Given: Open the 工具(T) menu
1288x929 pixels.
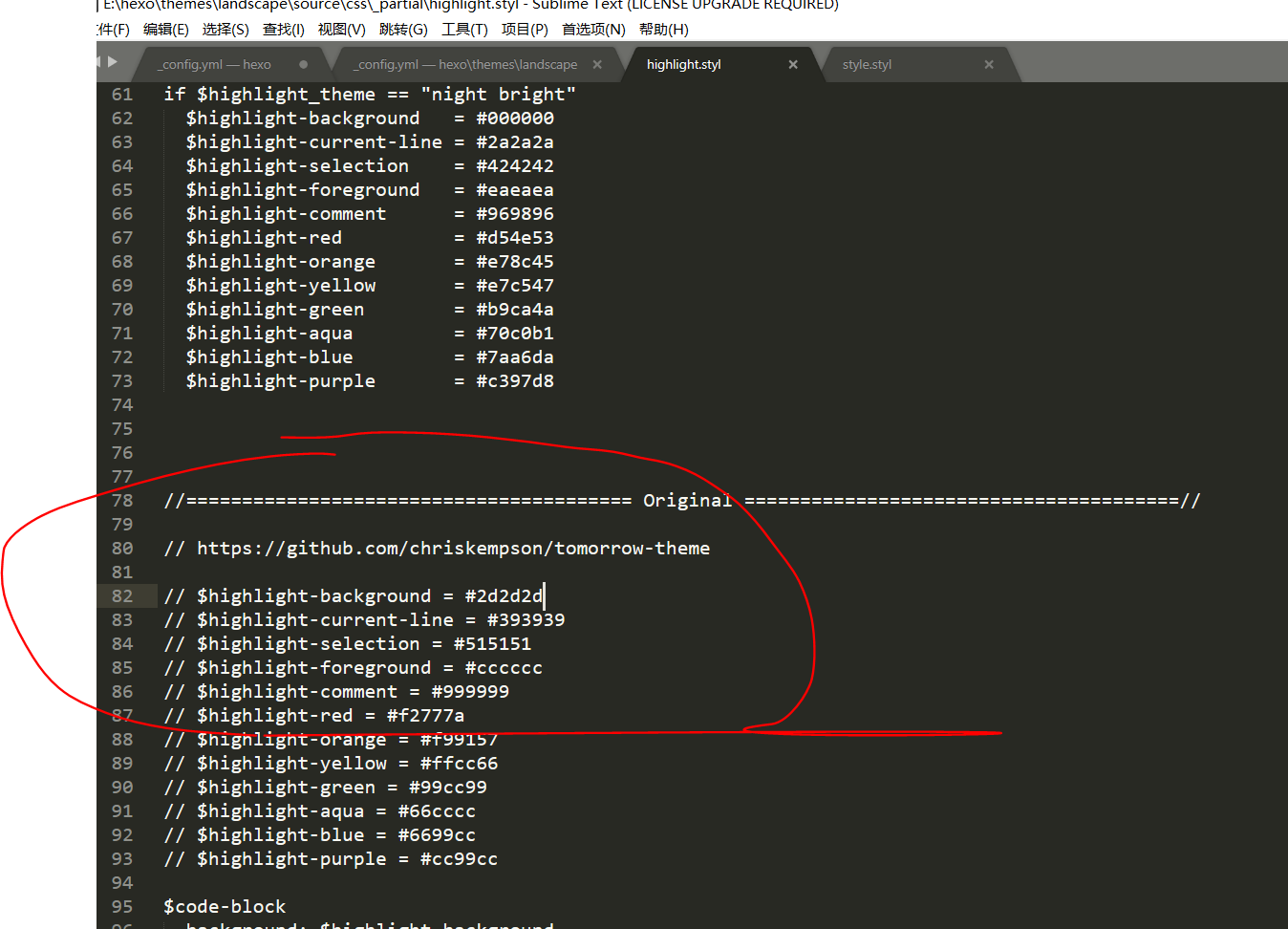Looking at the screenshot, I should click(x=464, y=30).
